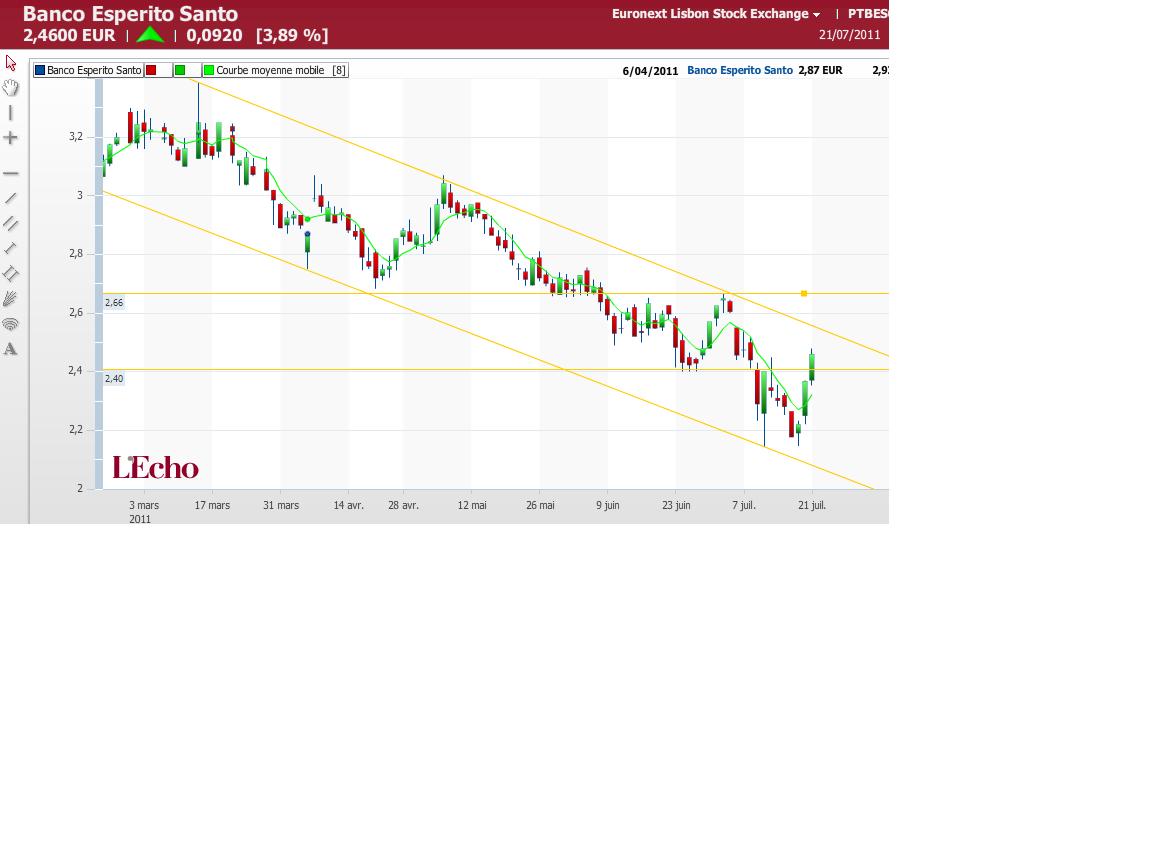Select the trend line tool
The width and height of the screenshot is (1152, 864).
tap(10, 198)
